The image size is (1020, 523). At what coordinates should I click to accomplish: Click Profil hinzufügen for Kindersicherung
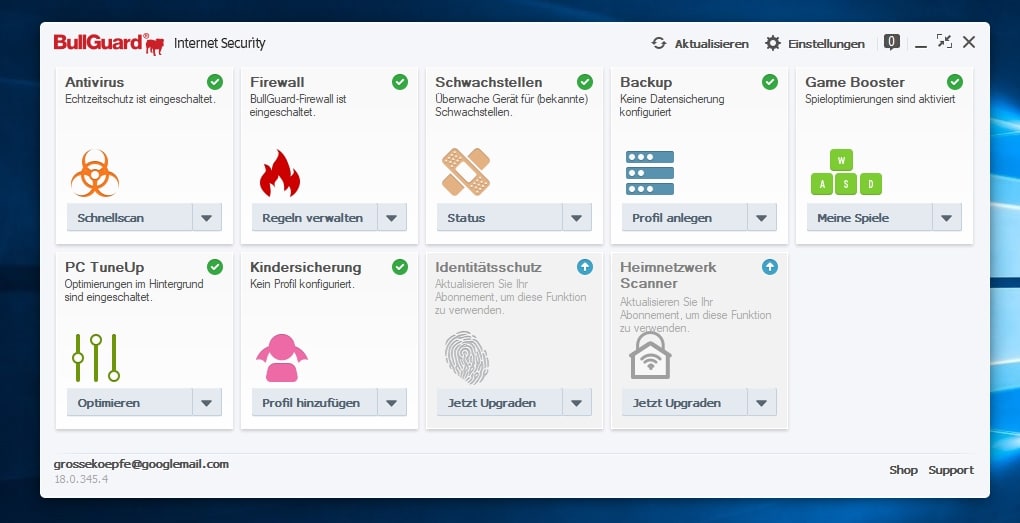[314, 403]
